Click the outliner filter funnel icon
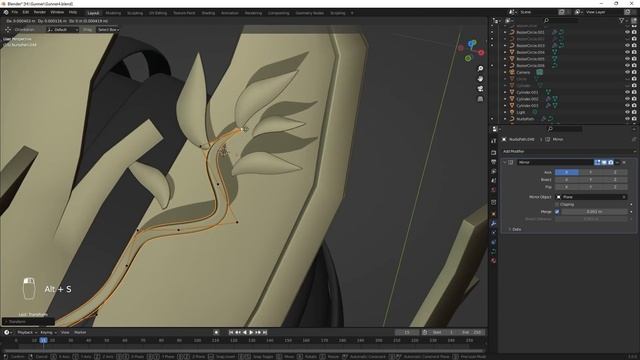Screen dimensions: 640x360 [x=621, y=20]
